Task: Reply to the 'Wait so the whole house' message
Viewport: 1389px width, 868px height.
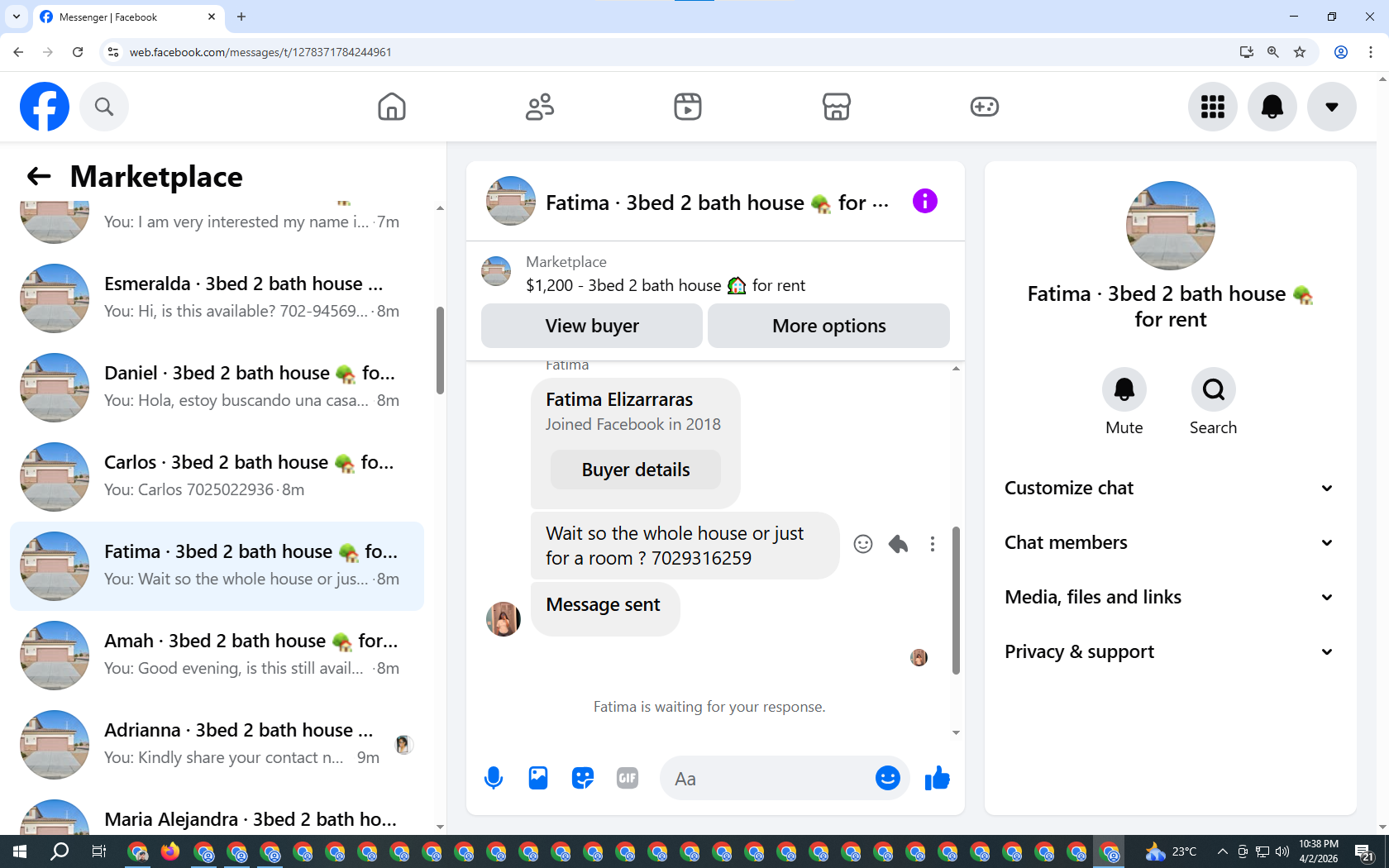Action: (898, 544)
